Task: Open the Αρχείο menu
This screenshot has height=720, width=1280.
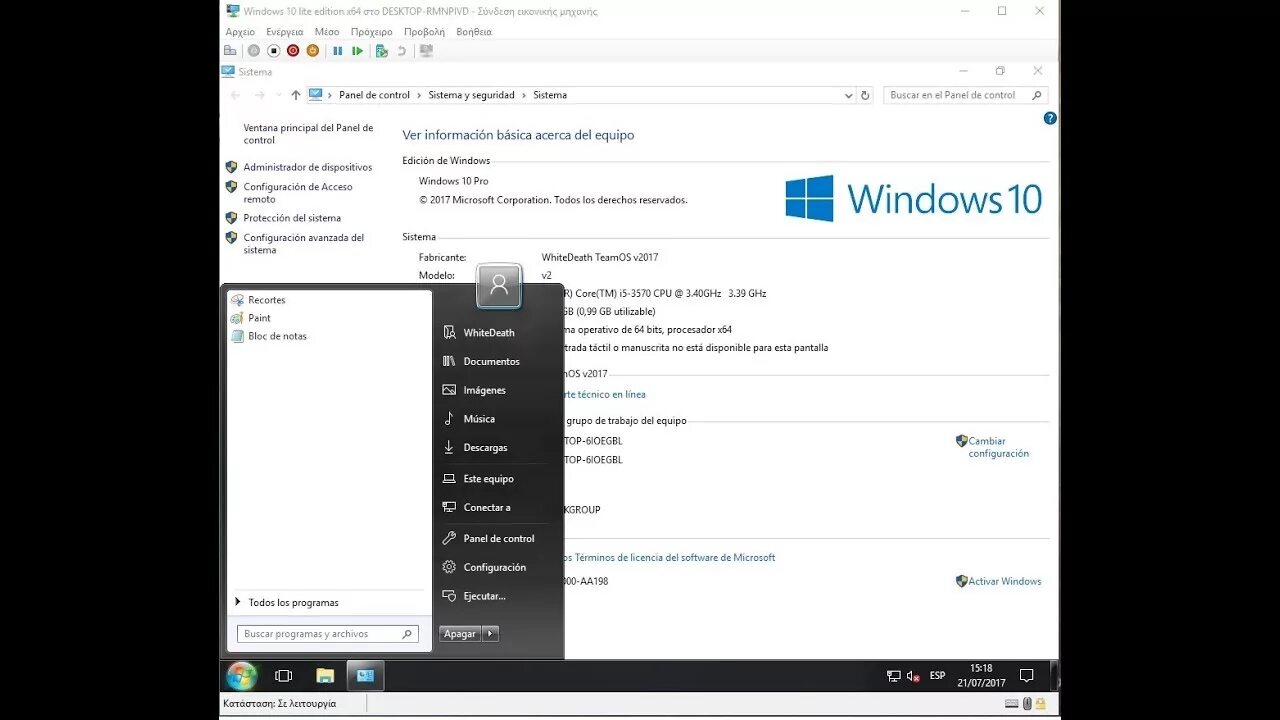Action: pyautogui.click(x=240, y=32)
